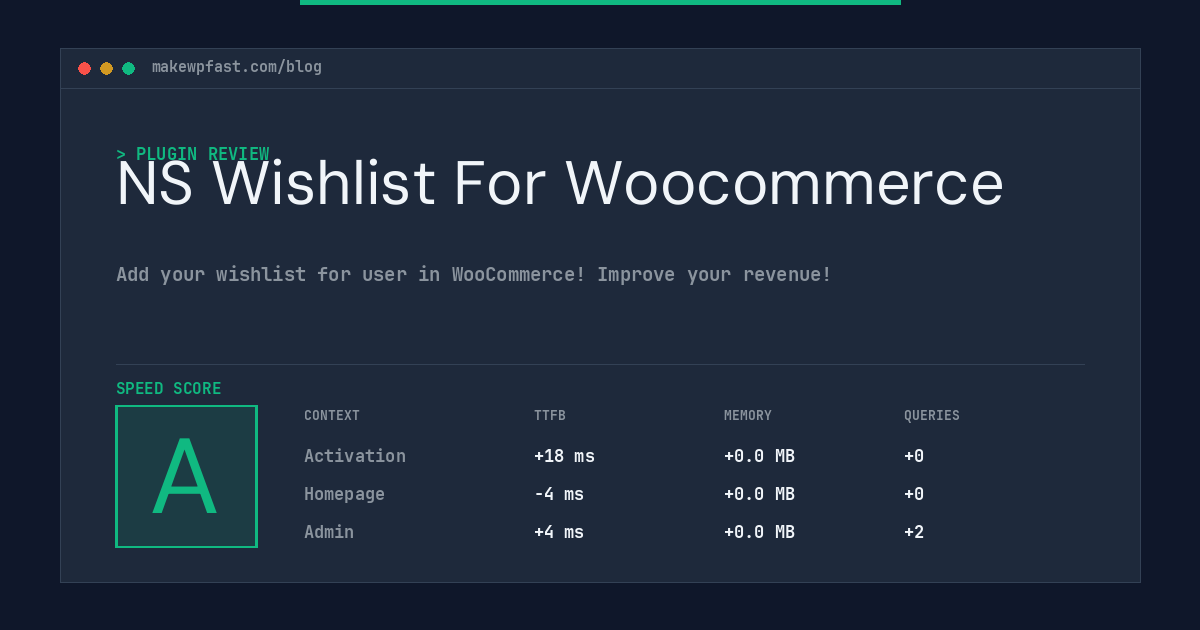Click the Activation queries '+0' value
The image size is (1200, 630).
point(914,456)
